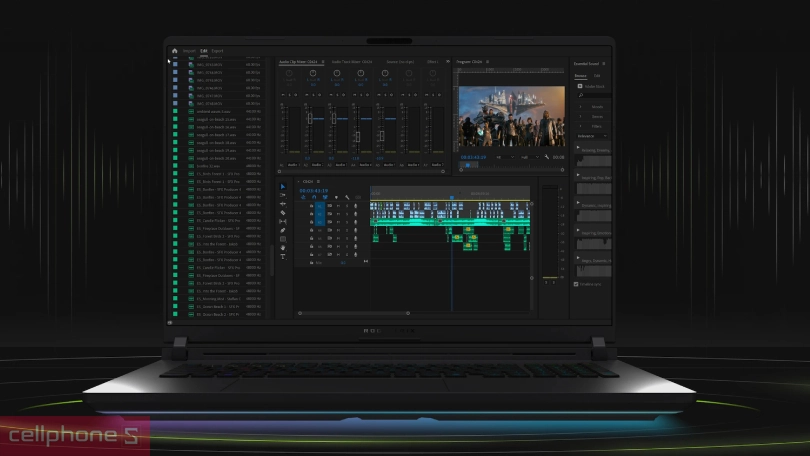810x456 pixels.
Task: Switch to the Export tab
Action: point(217,51)
